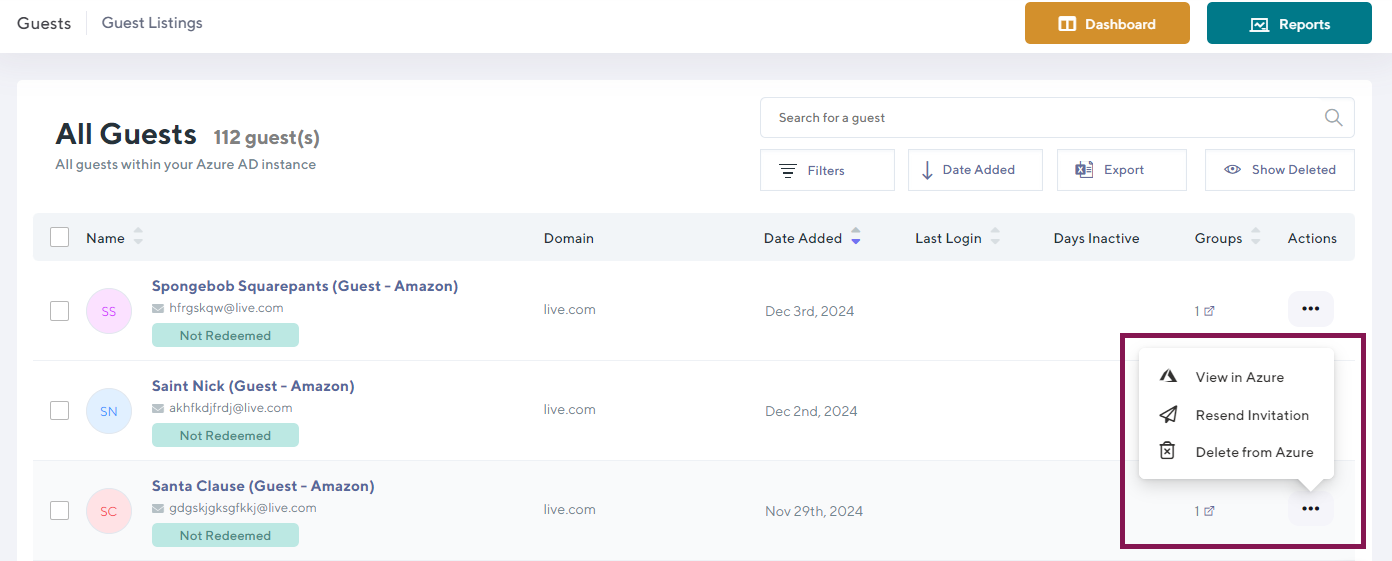Click the search magnifier icon
The width and height of the screenshot is (1392, 561).
[x=1333, y=118]
